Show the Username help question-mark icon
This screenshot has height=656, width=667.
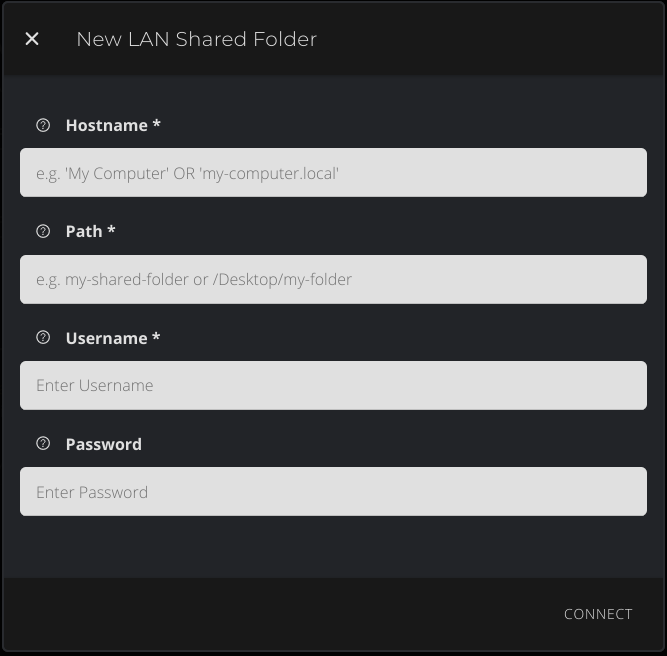coord(43,338)
